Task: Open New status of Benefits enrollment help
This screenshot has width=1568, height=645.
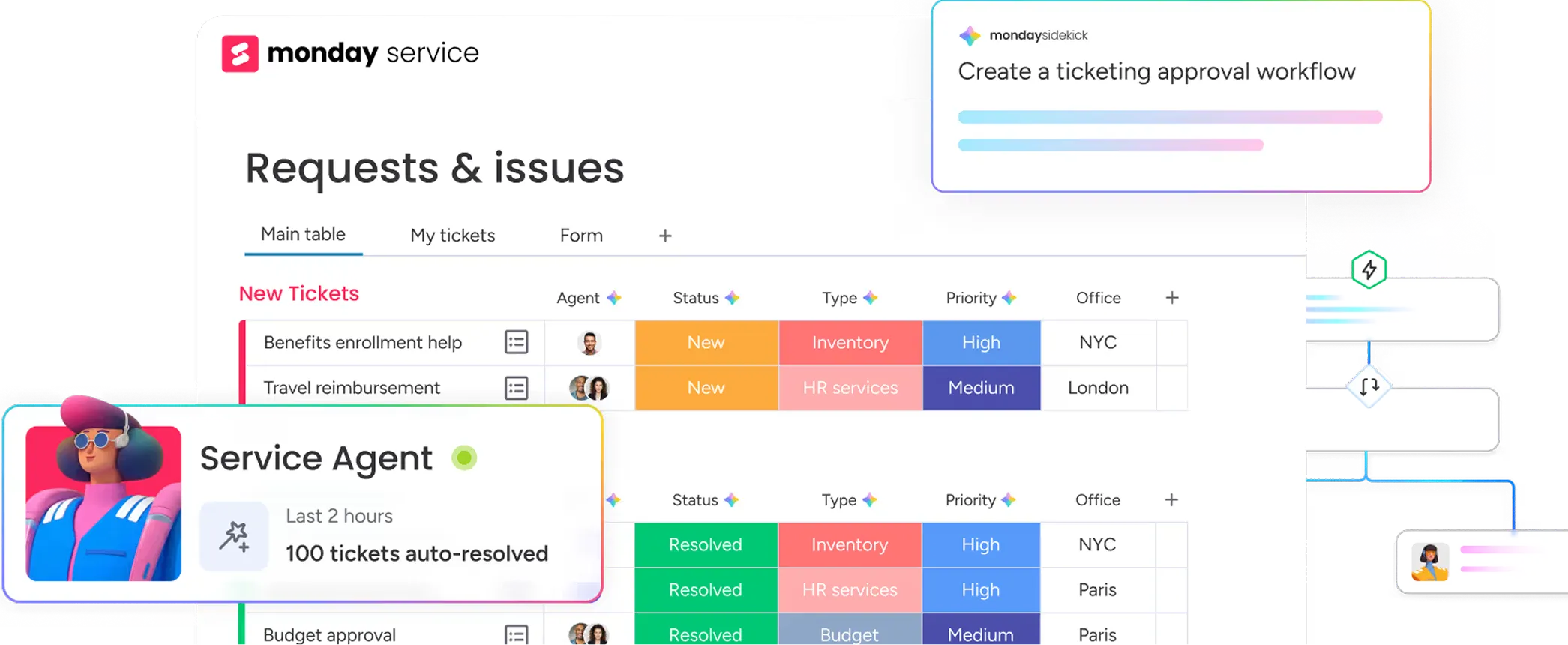Action: (x=706, y=343)
